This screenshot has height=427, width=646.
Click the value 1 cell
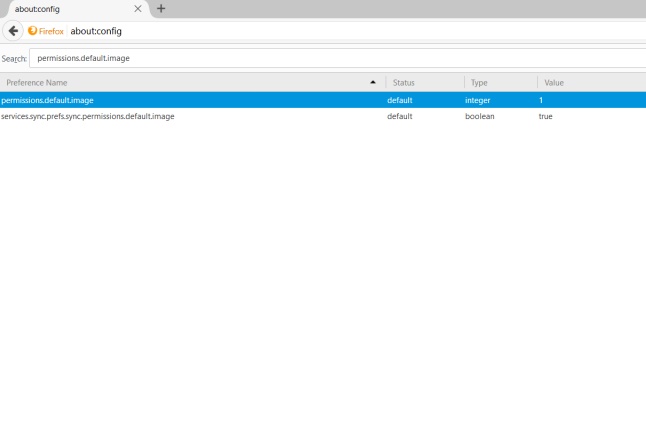pyautogui.click(x=541, y=100)
